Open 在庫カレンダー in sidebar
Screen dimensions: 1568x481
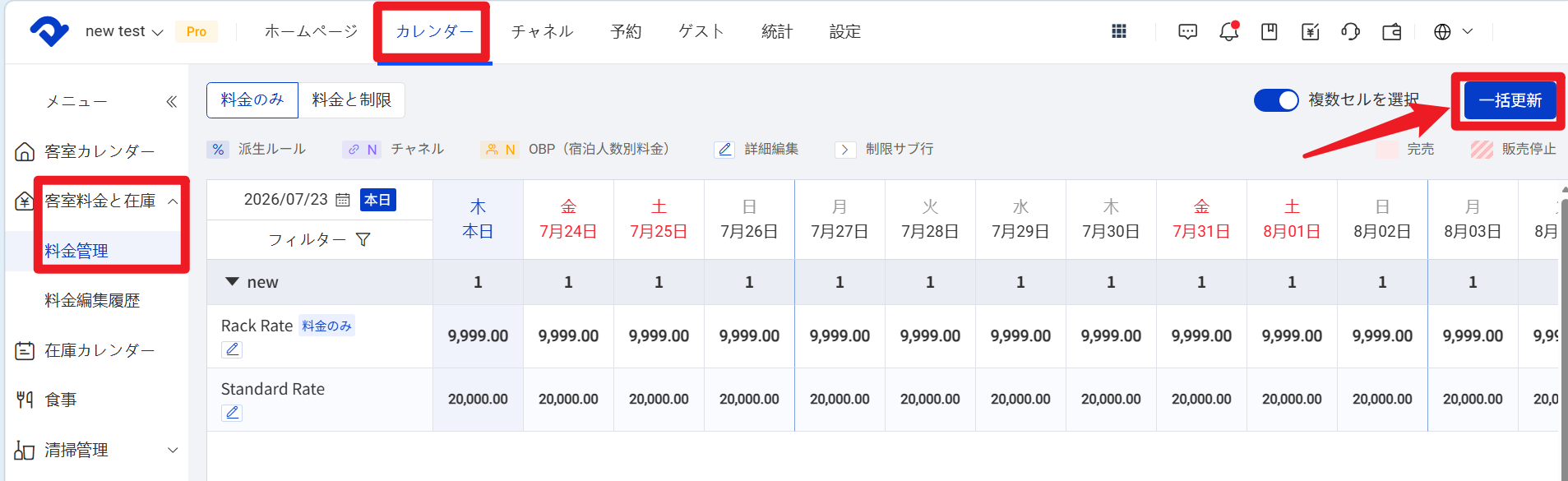coord(99,350)
